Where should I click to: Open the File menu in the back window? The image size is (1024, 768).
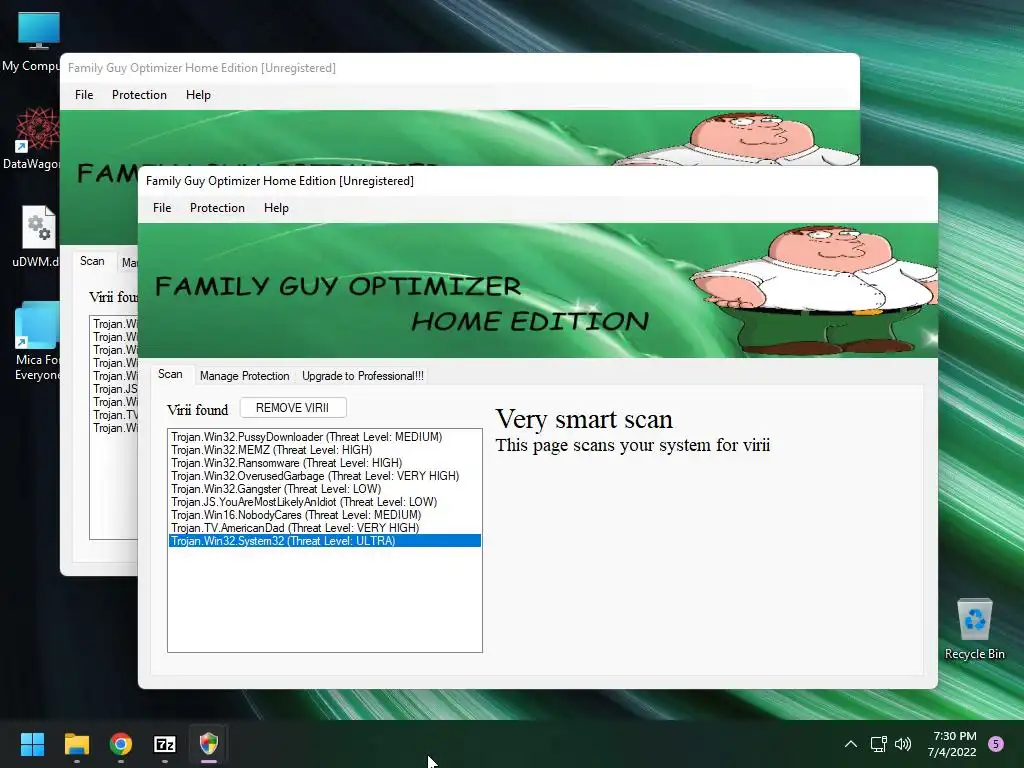[84, 95]
